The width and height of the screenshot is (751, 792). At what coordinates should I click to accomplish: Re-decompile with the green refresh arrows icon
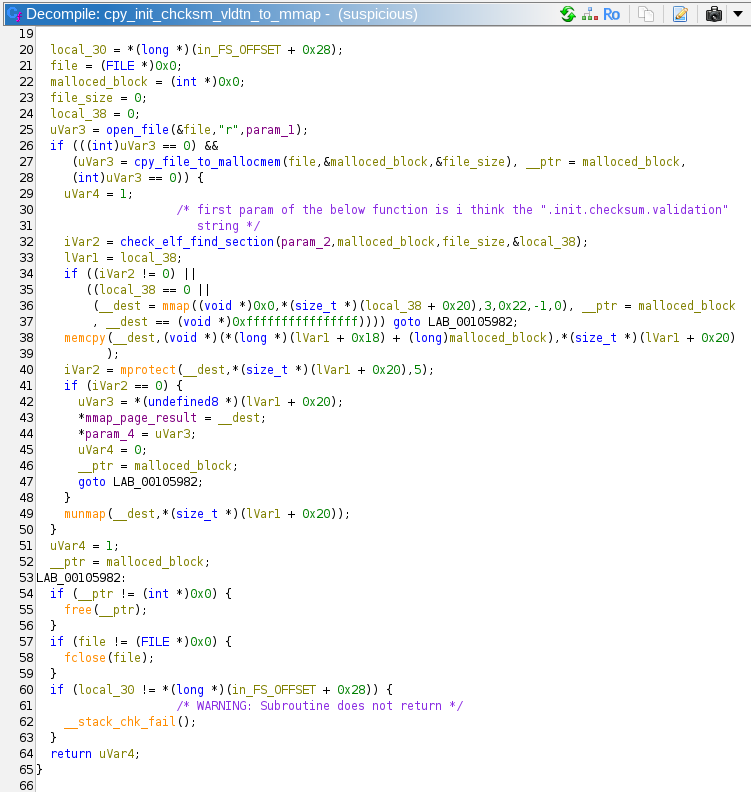point(568,14)
